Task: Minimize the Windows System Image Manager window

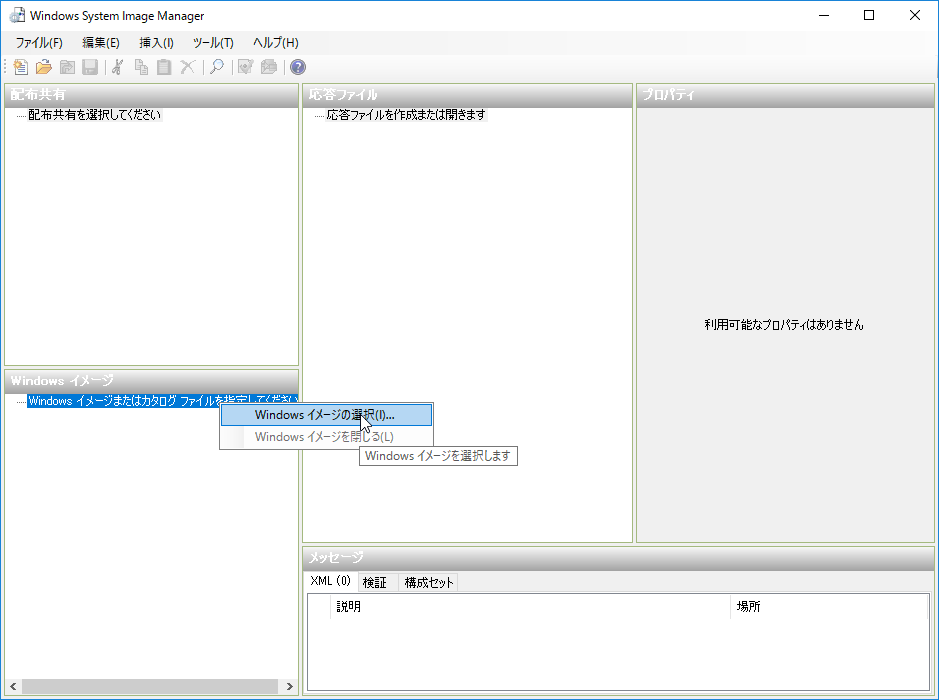Action: (x=824, y=16)
